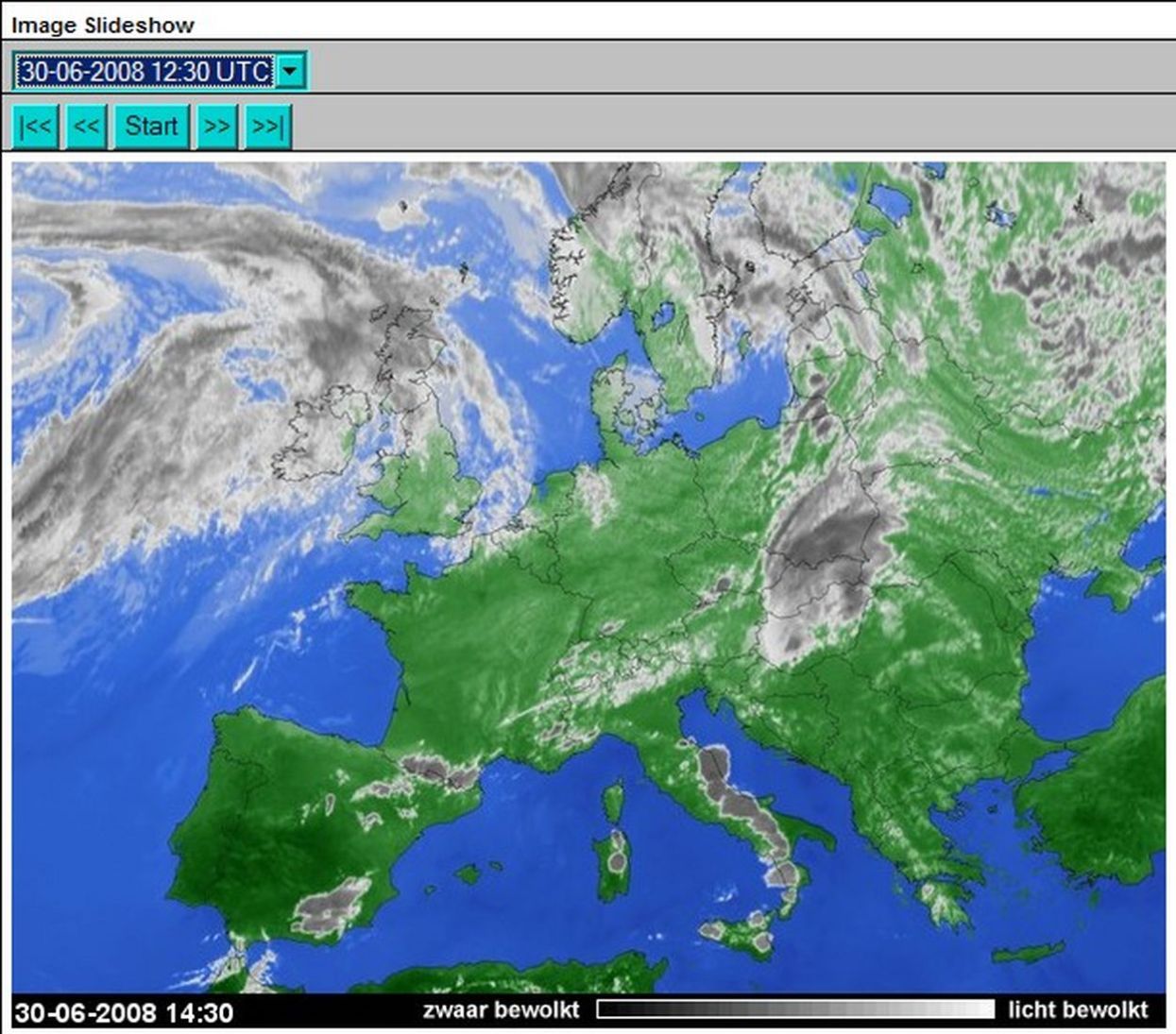Image resolution: width=1176 pixels, height=1034 pixels.
Task: Open the date-time dropdown arrow
Action: [x=291, y=71]
